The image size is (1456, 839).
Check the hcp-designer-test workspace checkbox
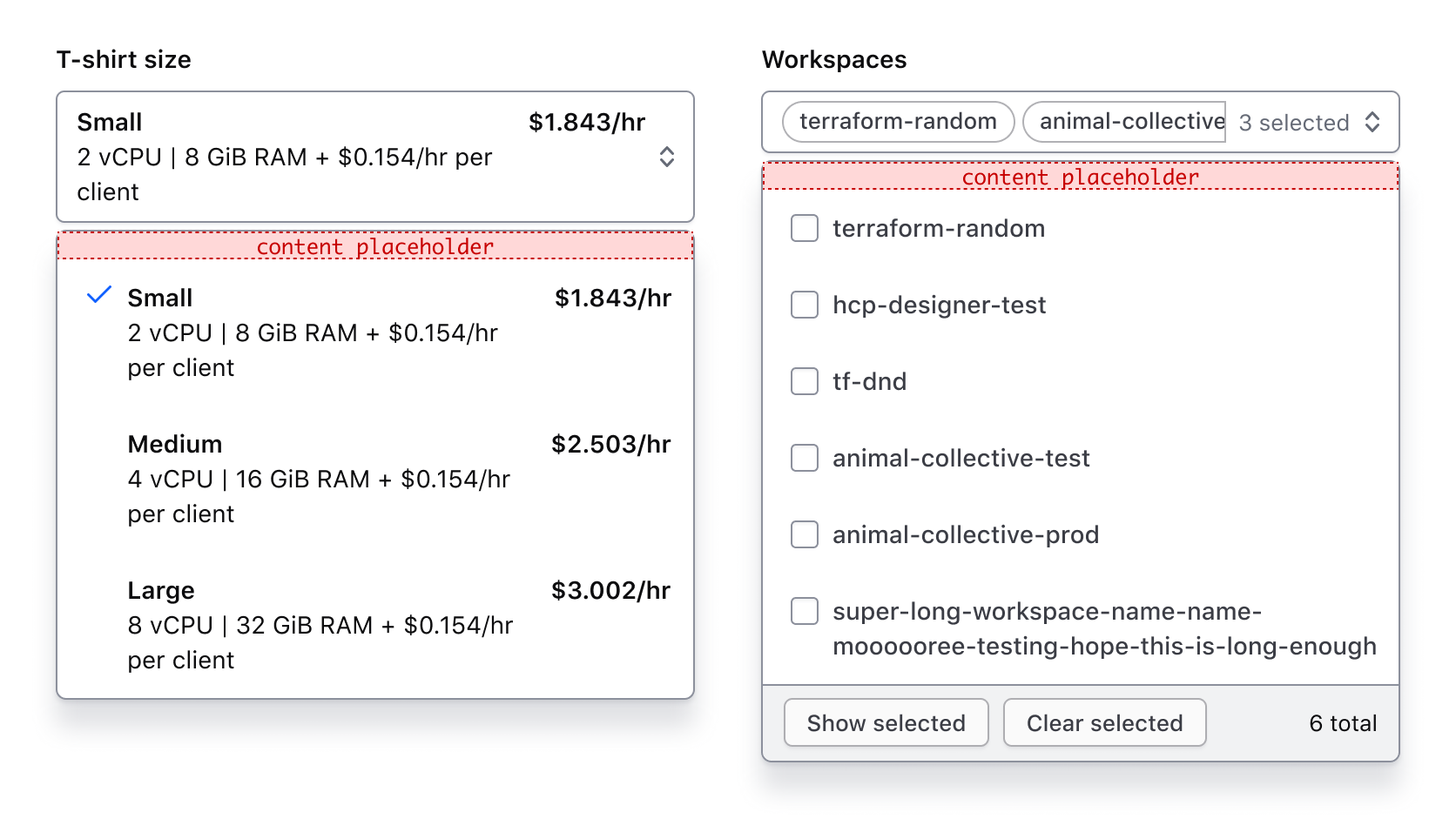pos(804,305)
